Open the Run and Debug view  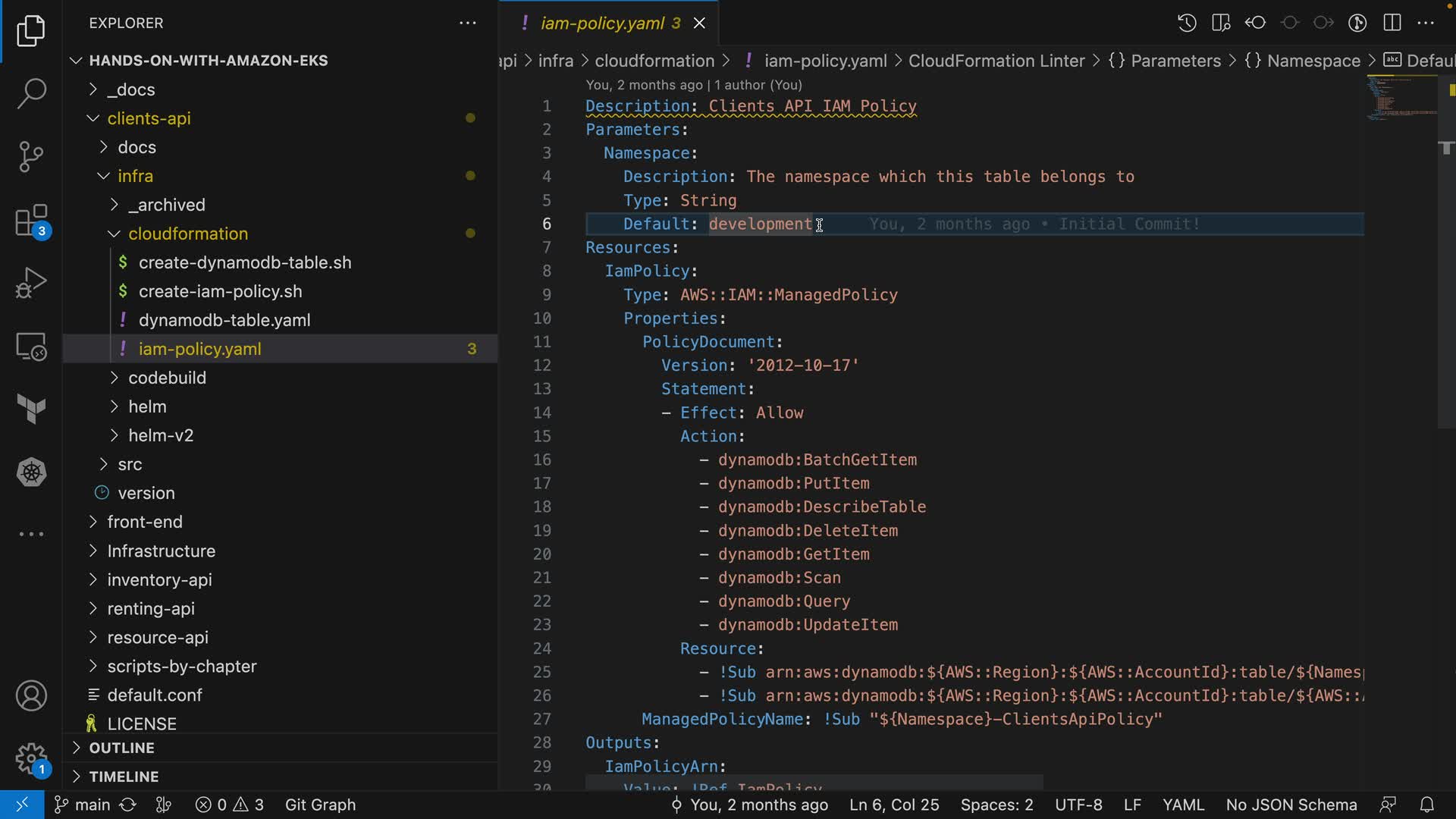[31, 283]
